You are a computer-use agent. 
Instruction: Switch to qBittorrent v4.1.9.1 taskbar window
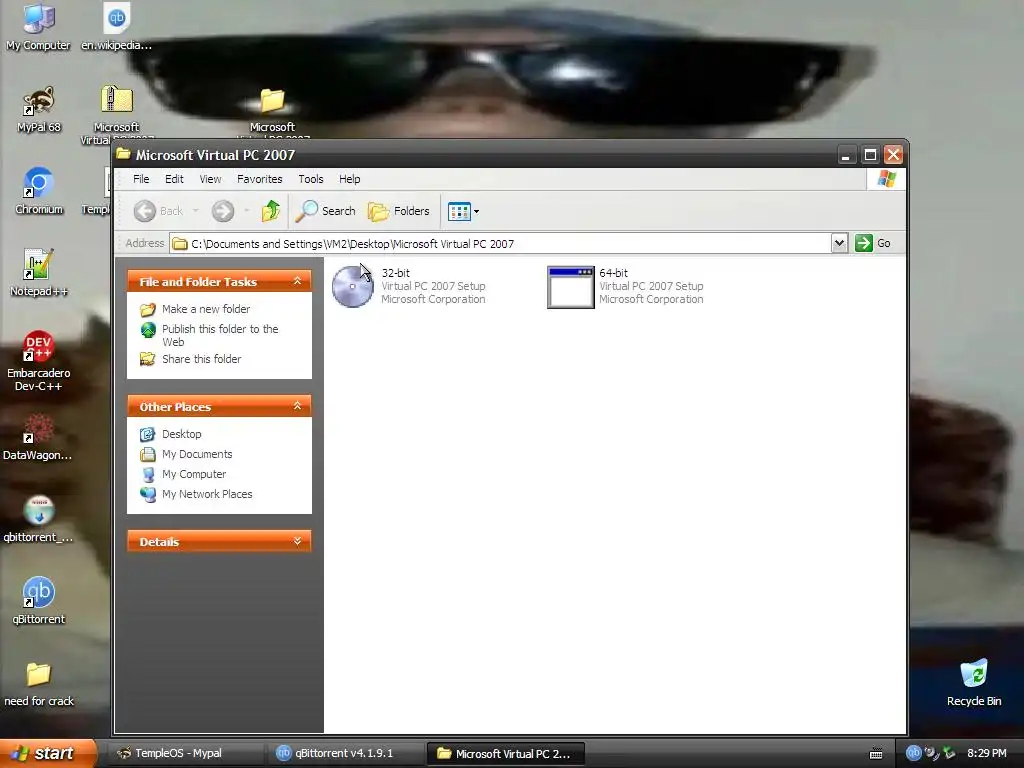point(345,753)
